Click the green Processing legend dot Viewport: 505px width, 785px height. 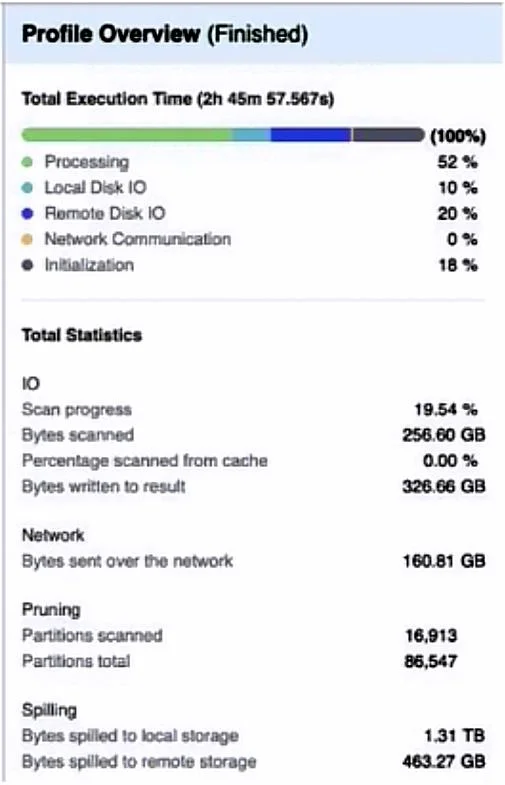click(27, 162)
